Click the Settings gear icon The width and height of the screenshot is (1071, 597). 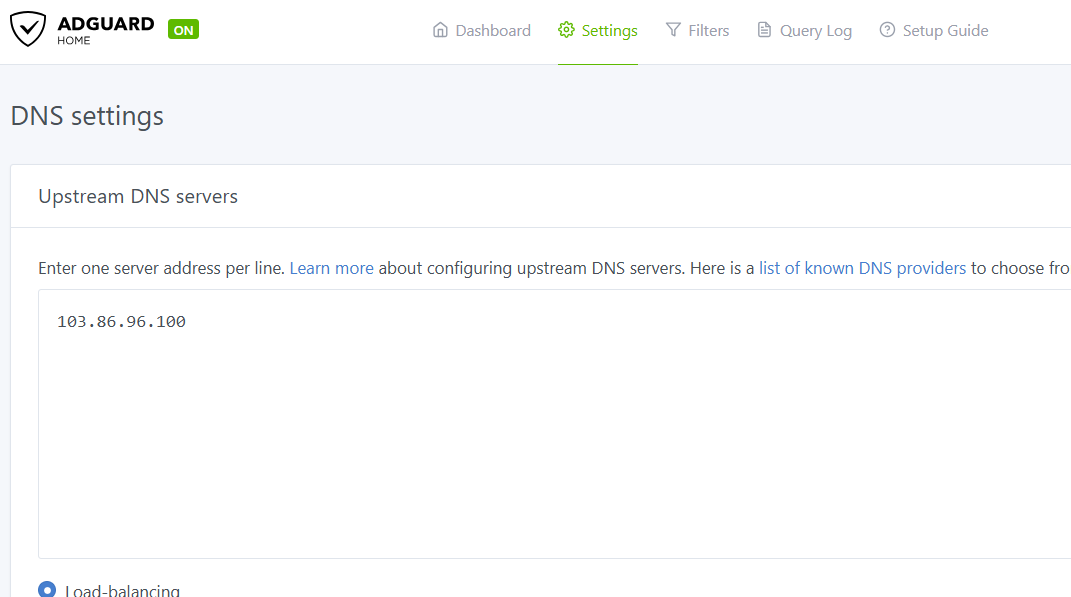pyautogui.click(x=566, y=30)
